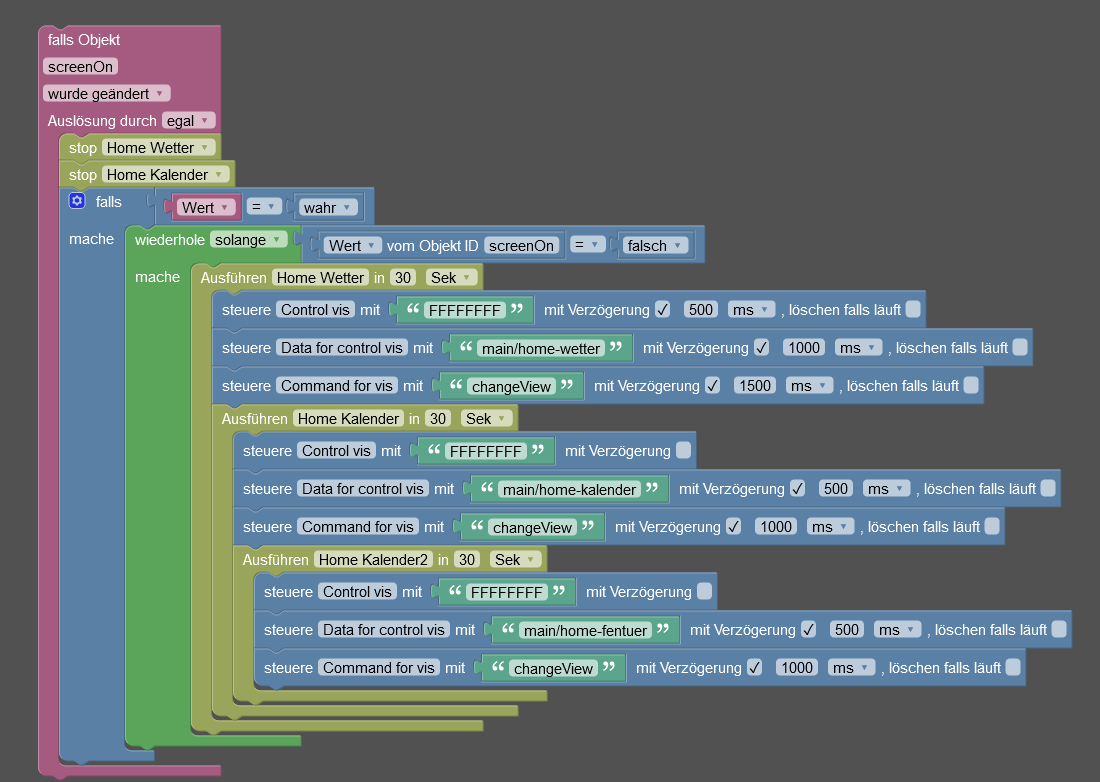The image size is (1100, 782).
Task: Select the 'wiederhole' loop block
Action: coord(169,240)
